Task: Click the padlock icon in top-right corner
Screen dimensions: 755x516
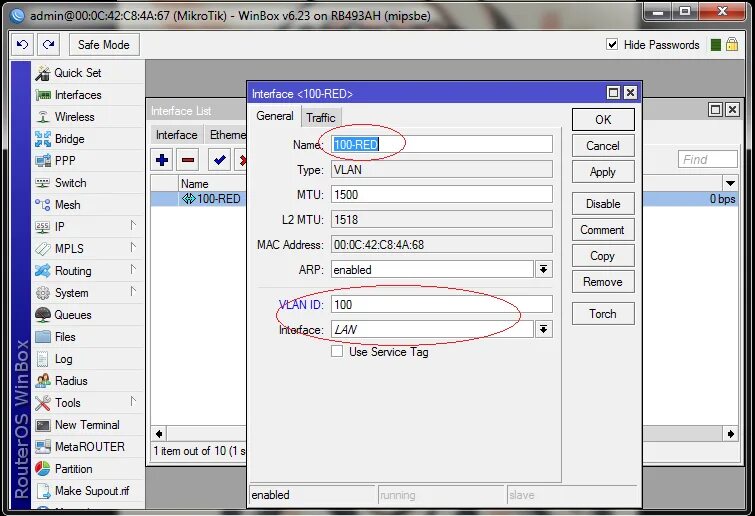Action: coord(732,45)
